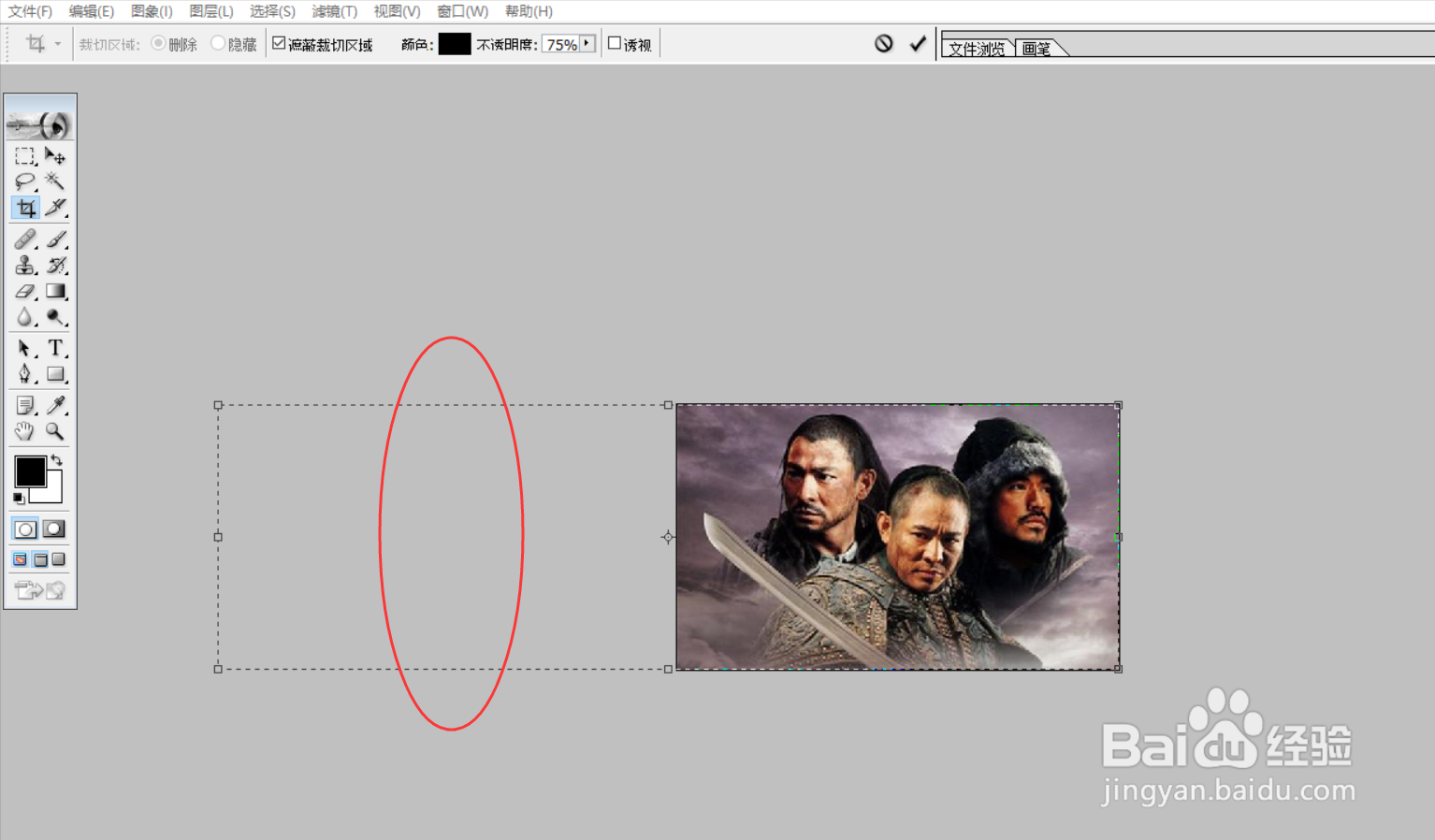Open the 文件(F) menu
This screenshot has height=840, width=1435.
pyautogui.click(x=31, y=11)
